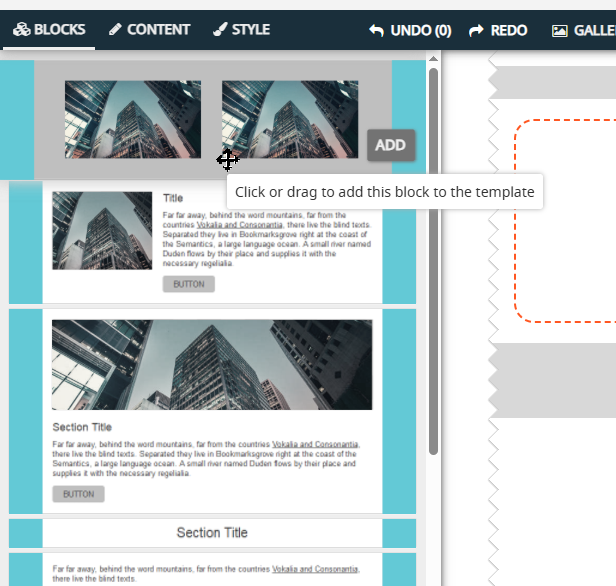This screenshot has width=616, height=586.
Task: Click the blocks panel vertical scrollbar thumb
Action: pos(433,262)
